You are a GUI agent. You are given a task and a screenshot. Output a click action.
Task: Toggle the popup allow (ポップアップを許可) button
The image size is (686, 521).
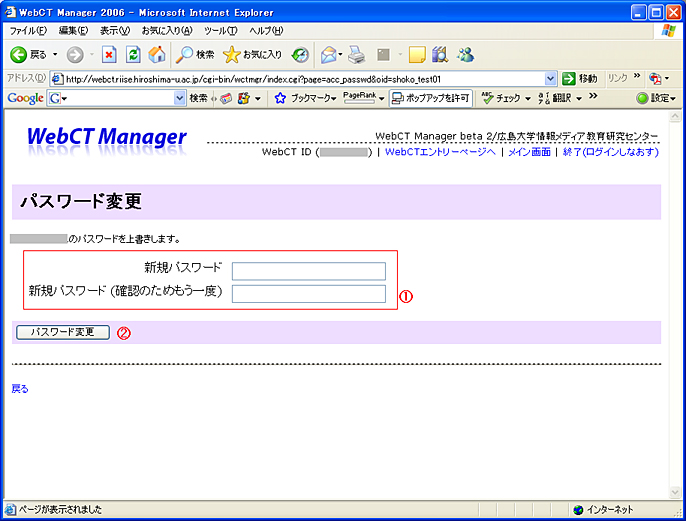430,98
